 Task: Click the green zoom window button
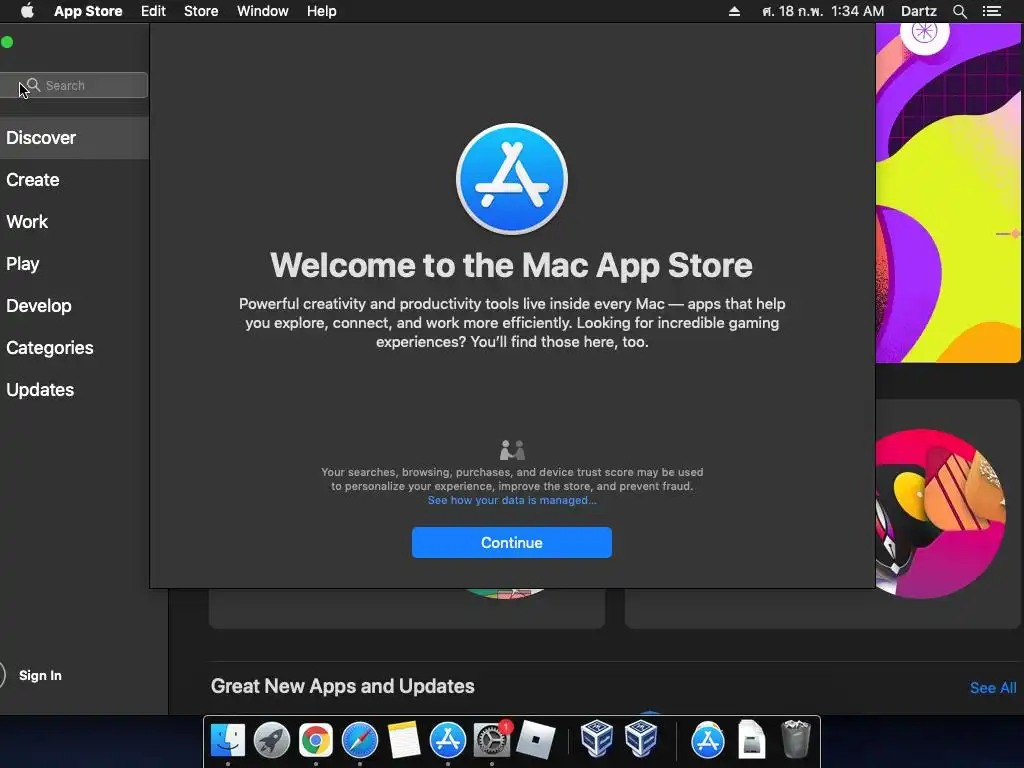(x=7, y=42)
